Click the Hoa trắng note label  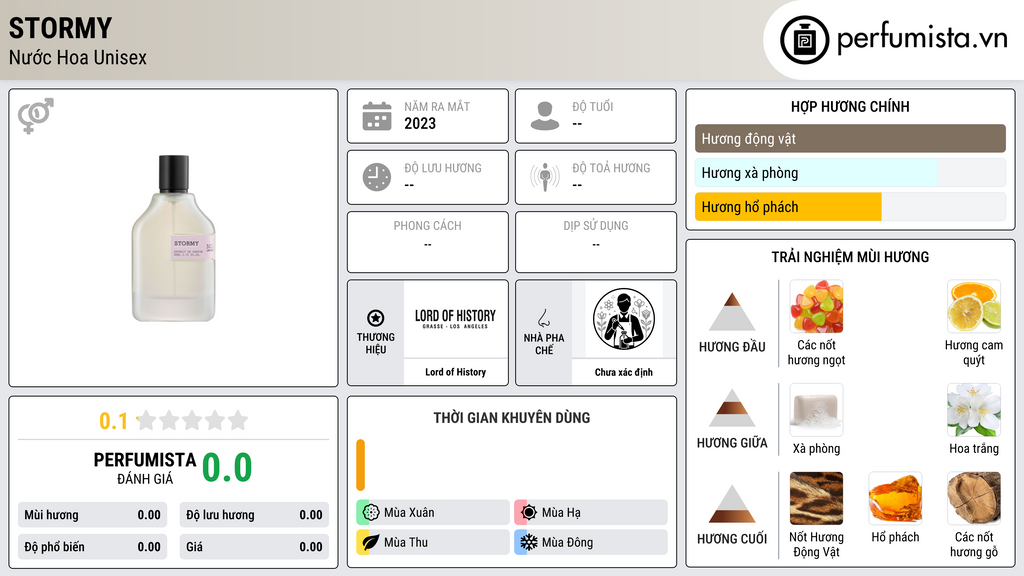pos(974,449)
